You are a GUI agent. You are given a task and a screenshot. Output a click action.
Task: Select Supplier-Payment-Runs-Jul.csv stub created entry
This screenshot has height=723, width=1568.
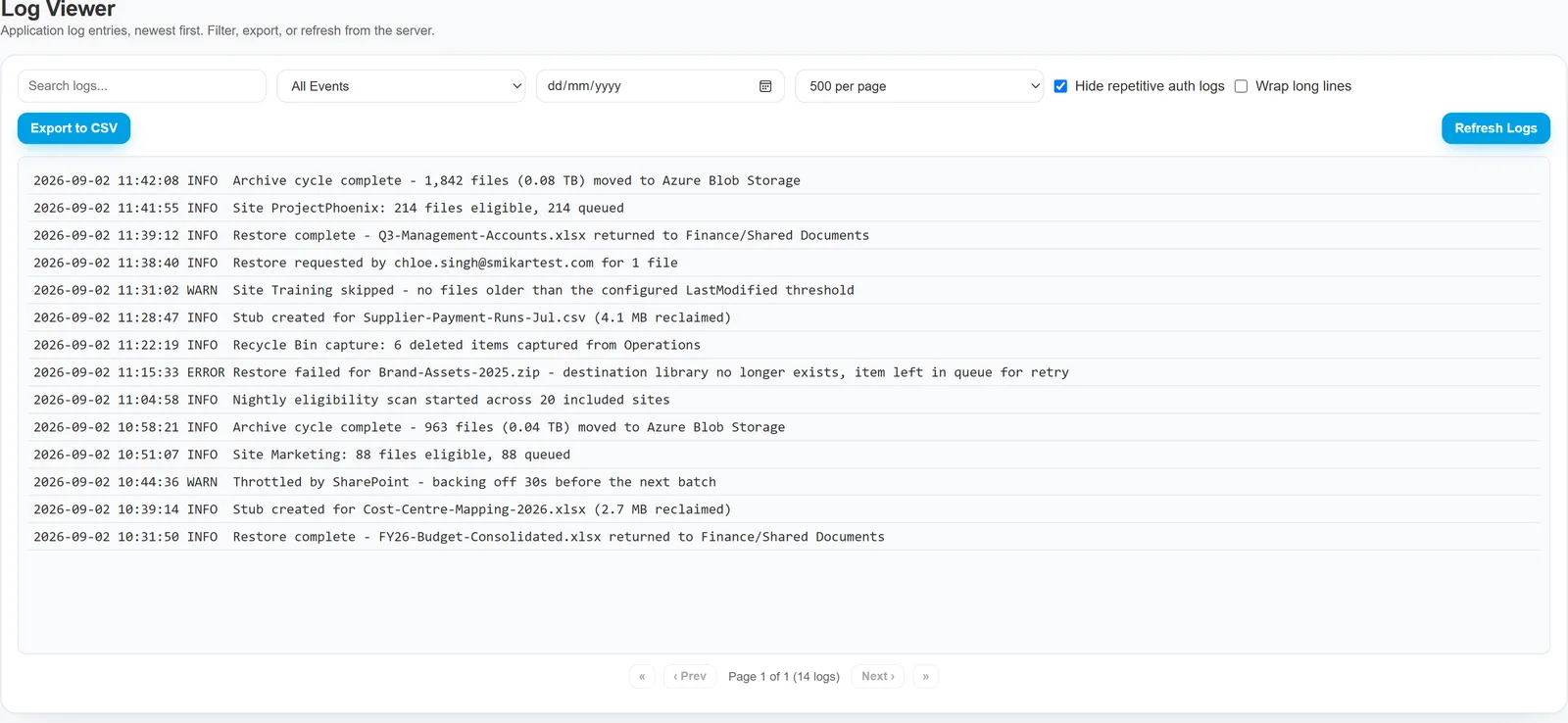pos(784,317)
